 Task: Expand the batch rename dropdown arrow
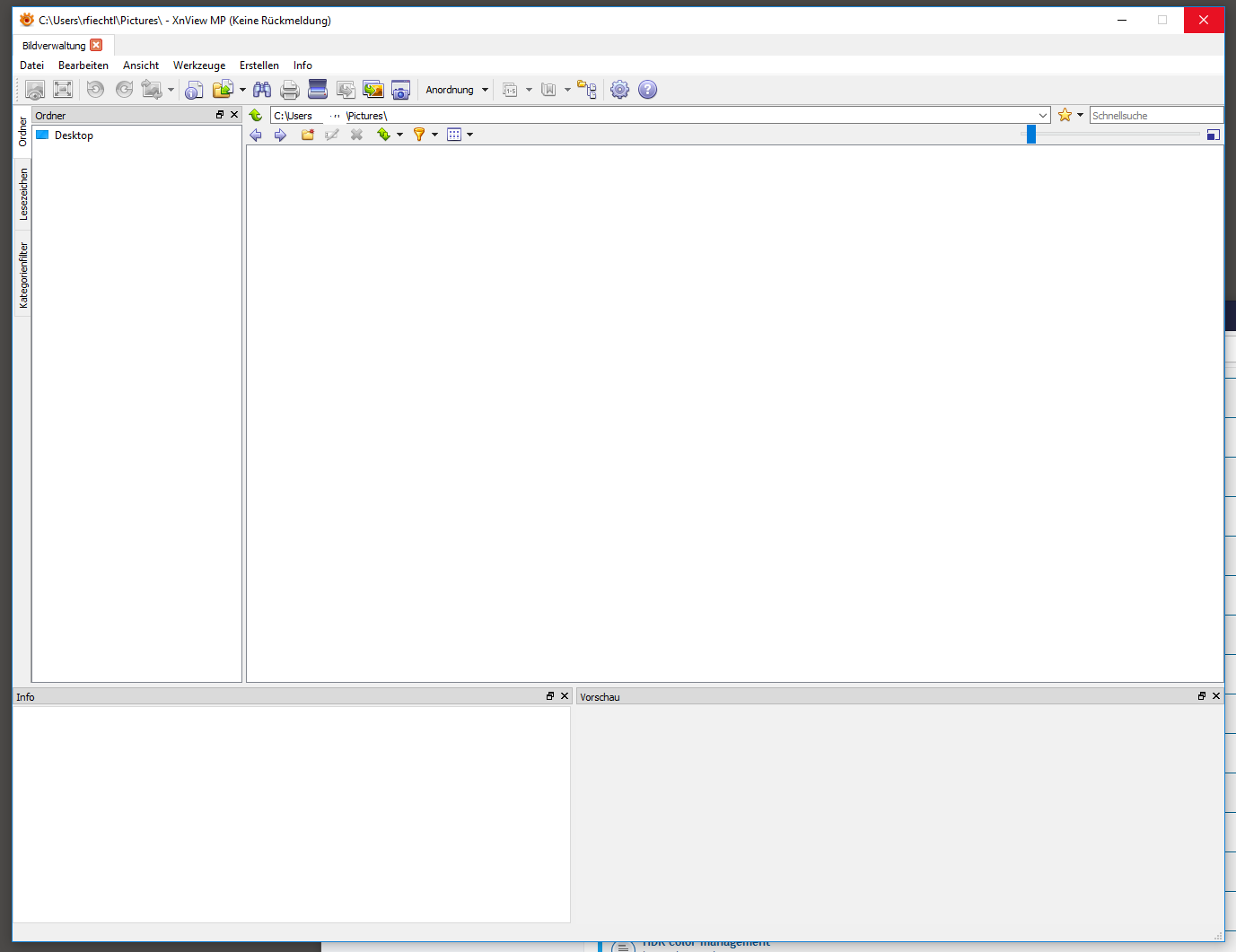click(529, 90)
